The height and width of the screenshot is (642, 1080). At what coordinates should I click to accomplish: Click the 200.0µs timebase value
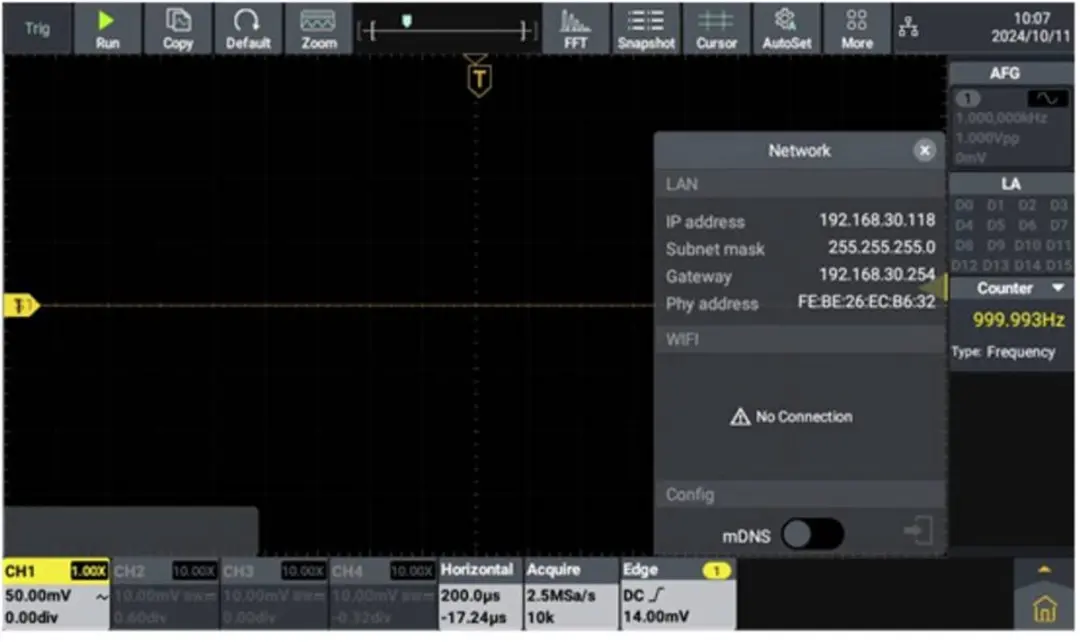(470, 595)
